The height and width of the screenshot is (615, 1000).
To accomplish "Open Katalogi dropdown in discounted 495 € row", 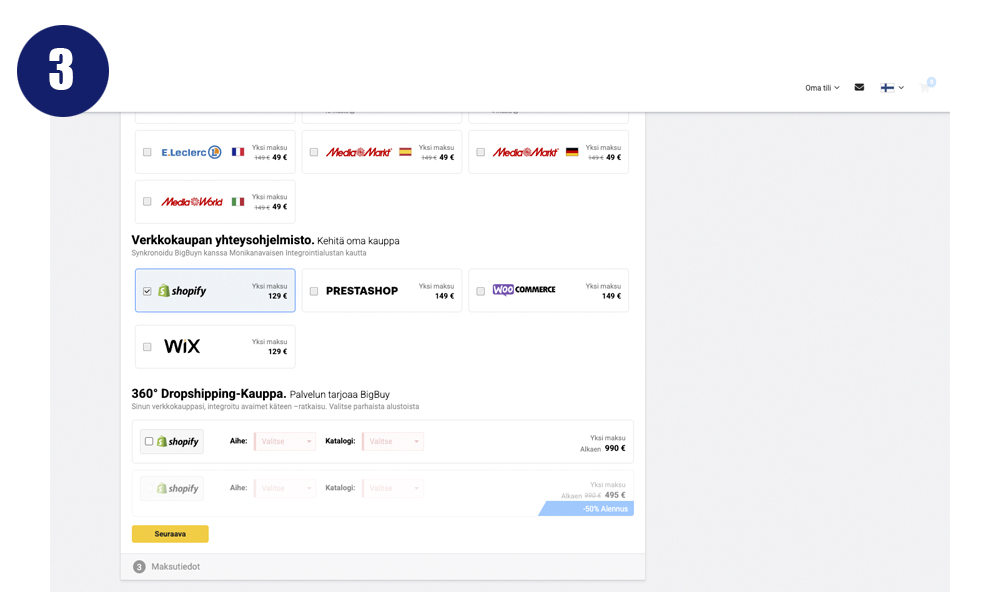I will [x=393, y=488].
